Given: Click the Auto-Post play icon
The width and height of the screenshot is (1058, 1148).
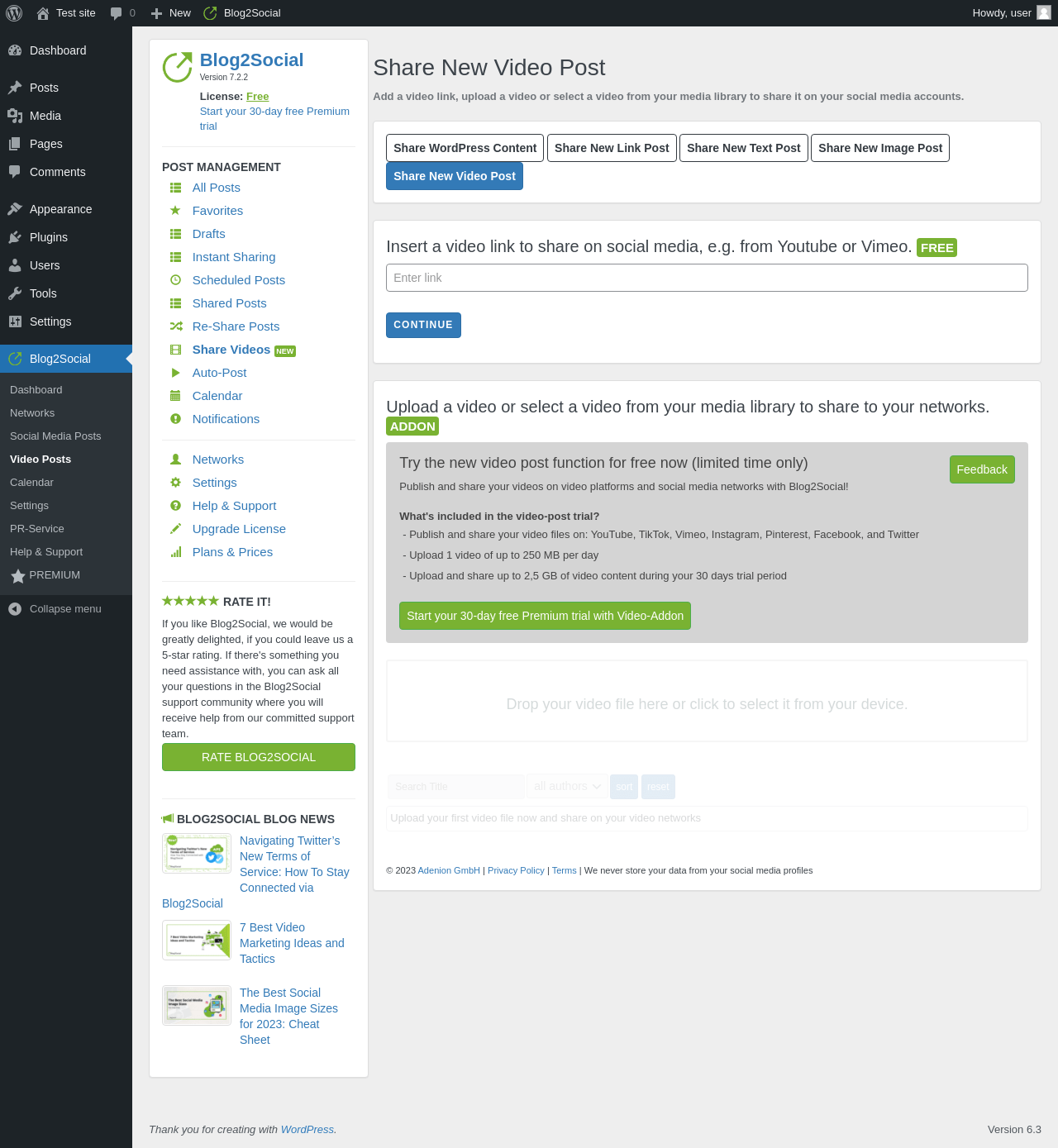Looking at the screenshot, I should tap(175, 373).
